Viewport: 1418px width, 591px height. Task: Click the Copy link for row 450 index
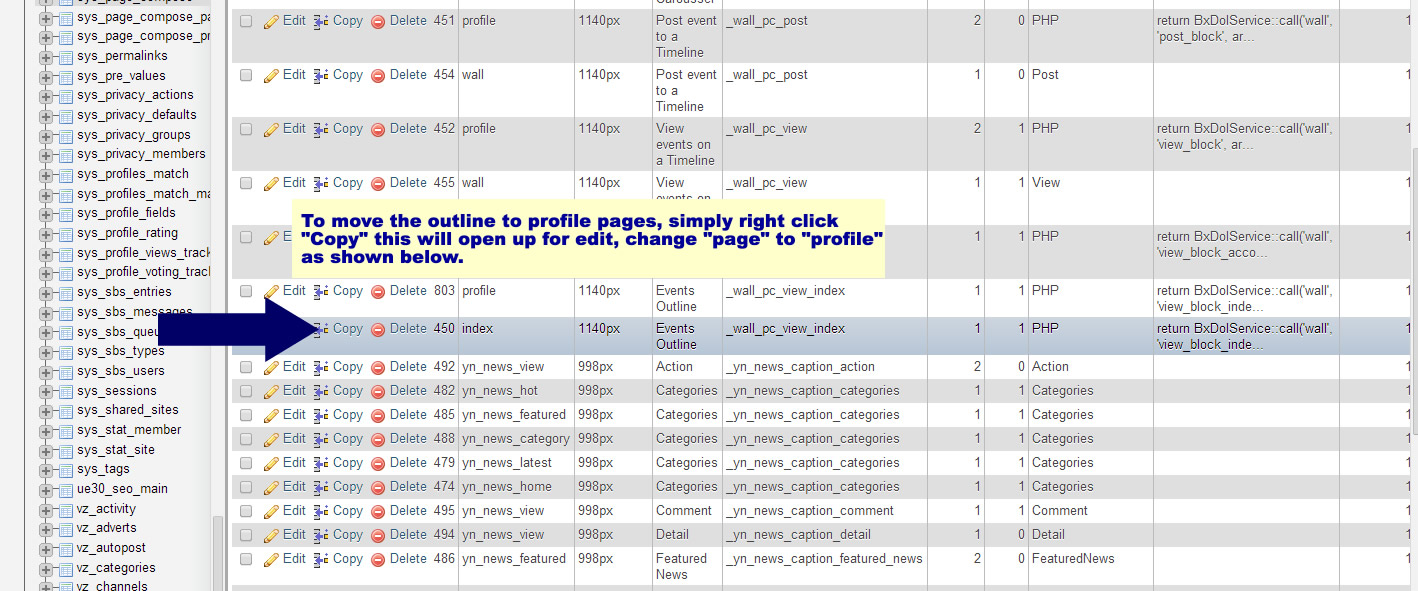pos(347,329)
